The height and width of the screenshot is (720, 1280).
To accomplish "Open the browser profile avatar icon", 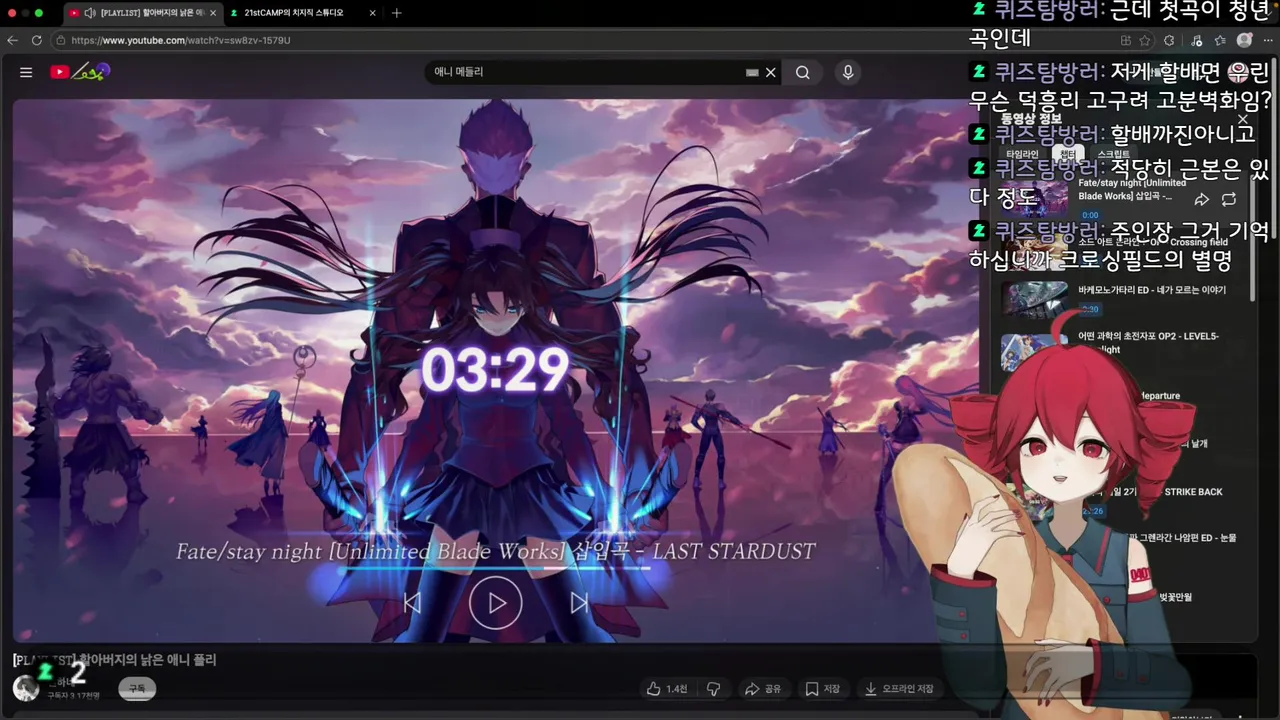I will coord(1244,40).
